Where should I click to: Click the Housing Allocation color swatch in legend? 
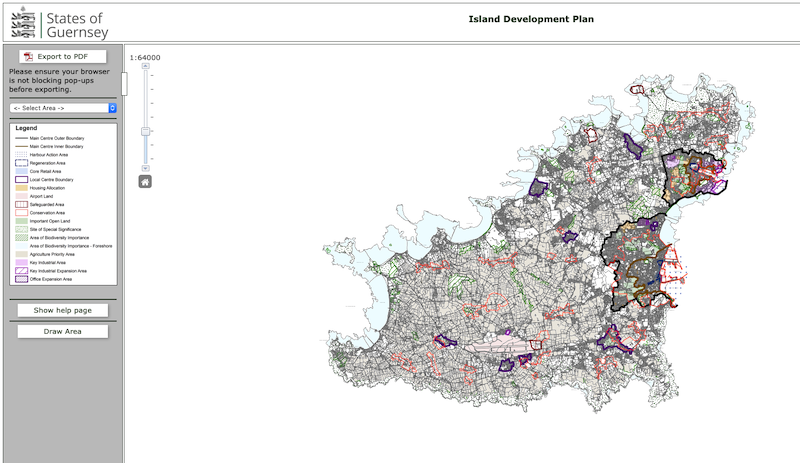pos(21,188)
